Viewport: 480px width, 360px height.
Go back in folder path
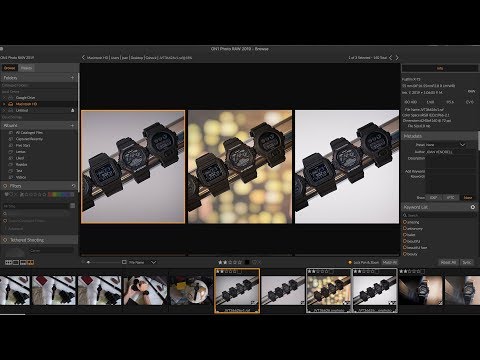83,58
